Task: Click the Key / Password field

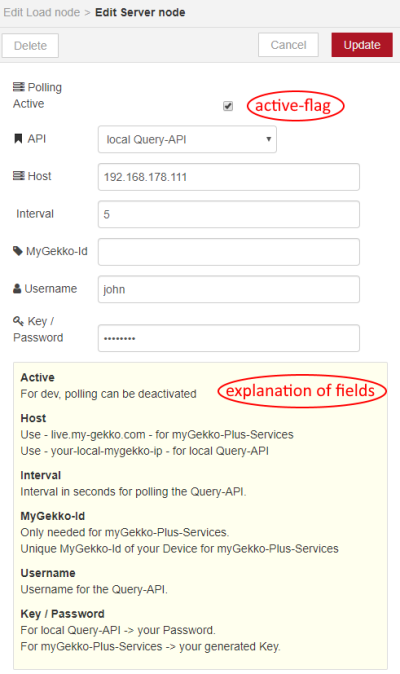Action: (x=229, y=338)
